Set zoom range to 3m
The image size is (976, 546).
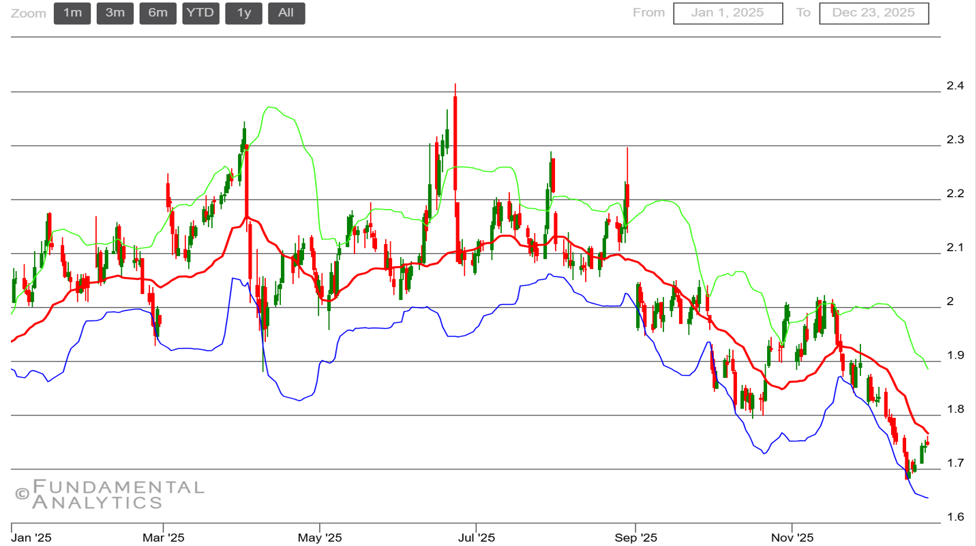[115, 13]
